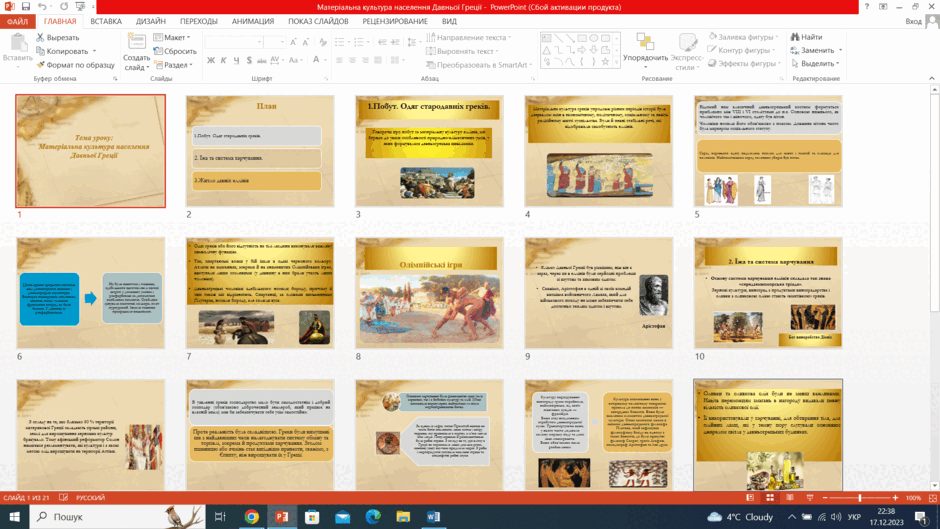Click zoom in plus button
Screen dimensions: 940x529
click(895, 498)
